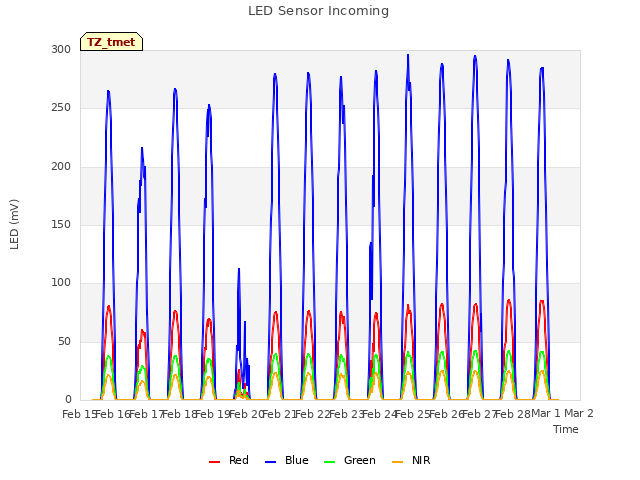Click the 50 y-axis tick label

pos(64,342)
